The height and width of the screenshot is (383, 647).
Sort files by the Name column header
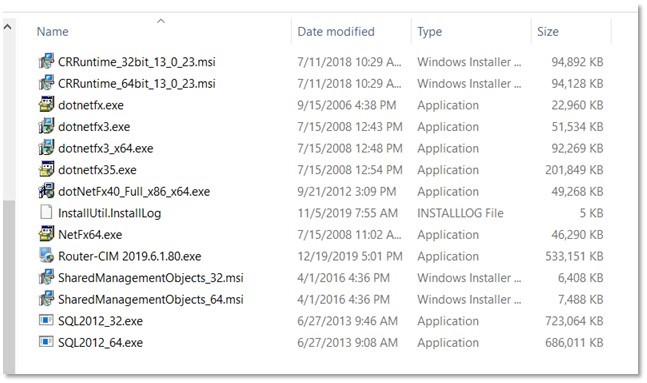tap(52, 32)
